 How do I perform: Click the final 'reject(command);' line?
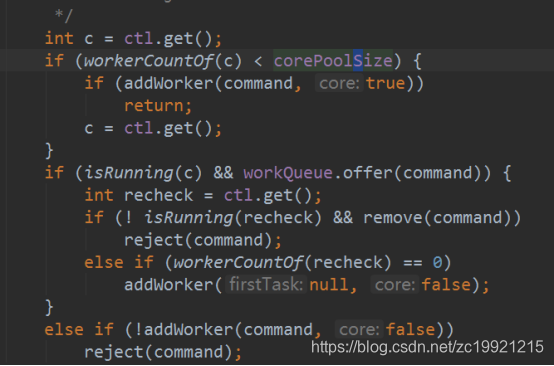point(163,352)
